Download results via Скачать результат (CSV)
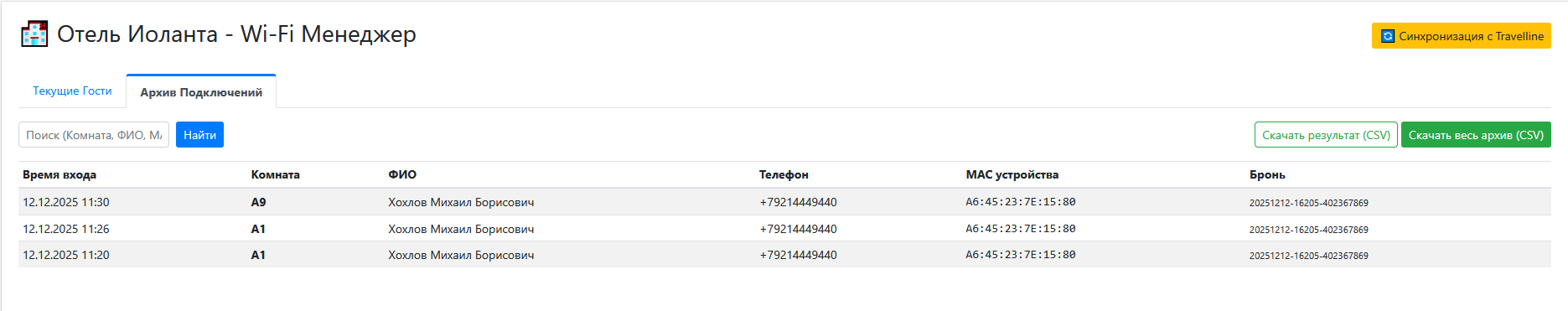1568x311 pixels. [x=1326, y=135]
